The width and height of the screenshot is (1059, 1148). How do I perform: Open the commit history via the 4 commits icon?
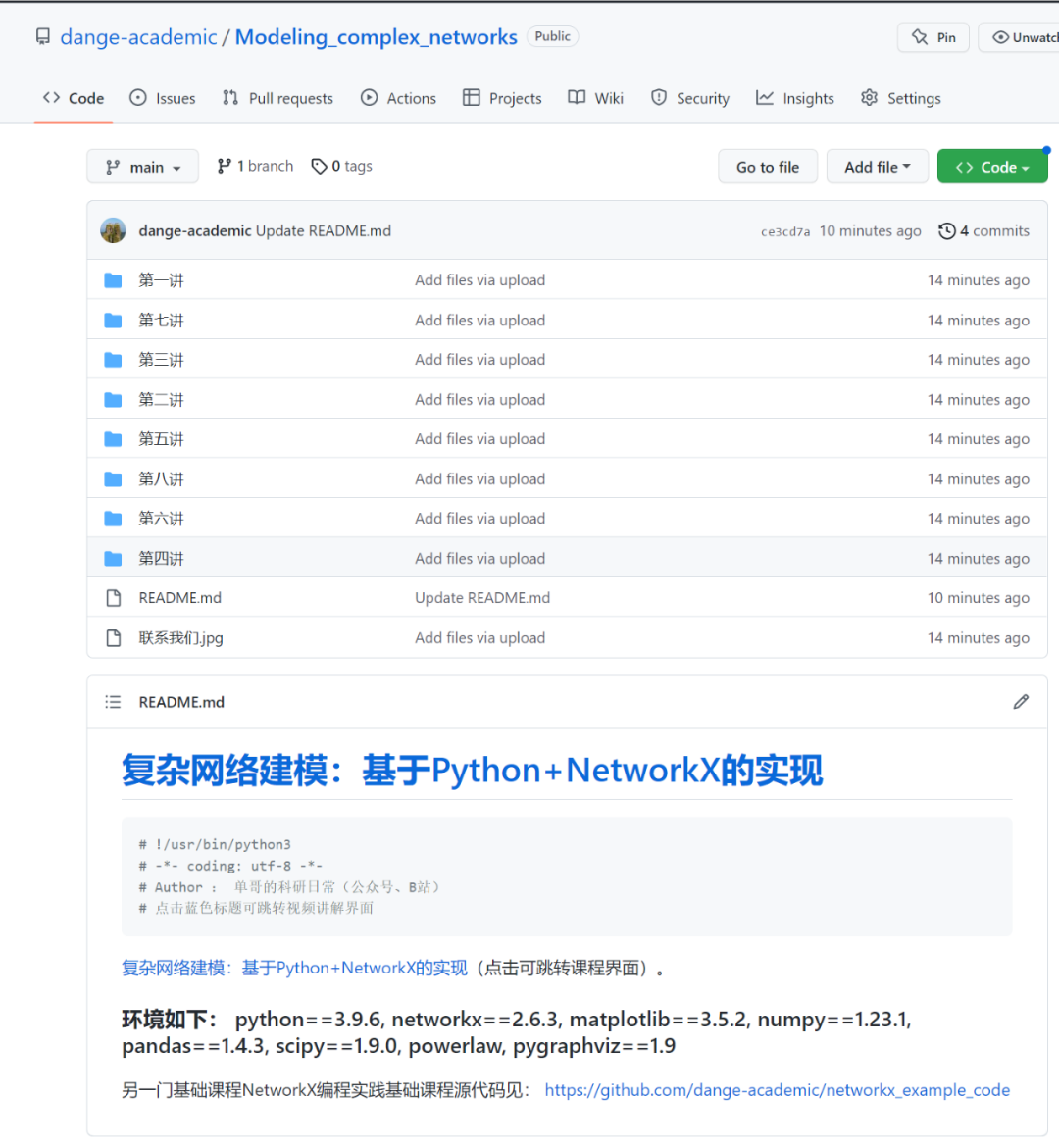pyautogui.click(x=947, y=230)
